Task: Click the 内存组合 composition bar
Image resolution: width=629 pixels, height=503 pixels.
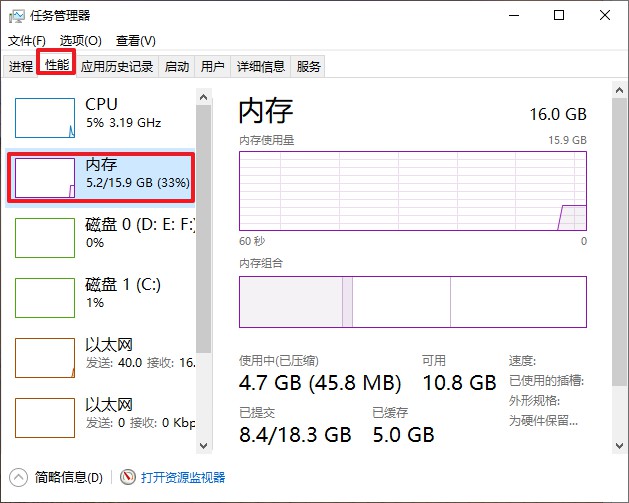Action: (x=413, y=302)
